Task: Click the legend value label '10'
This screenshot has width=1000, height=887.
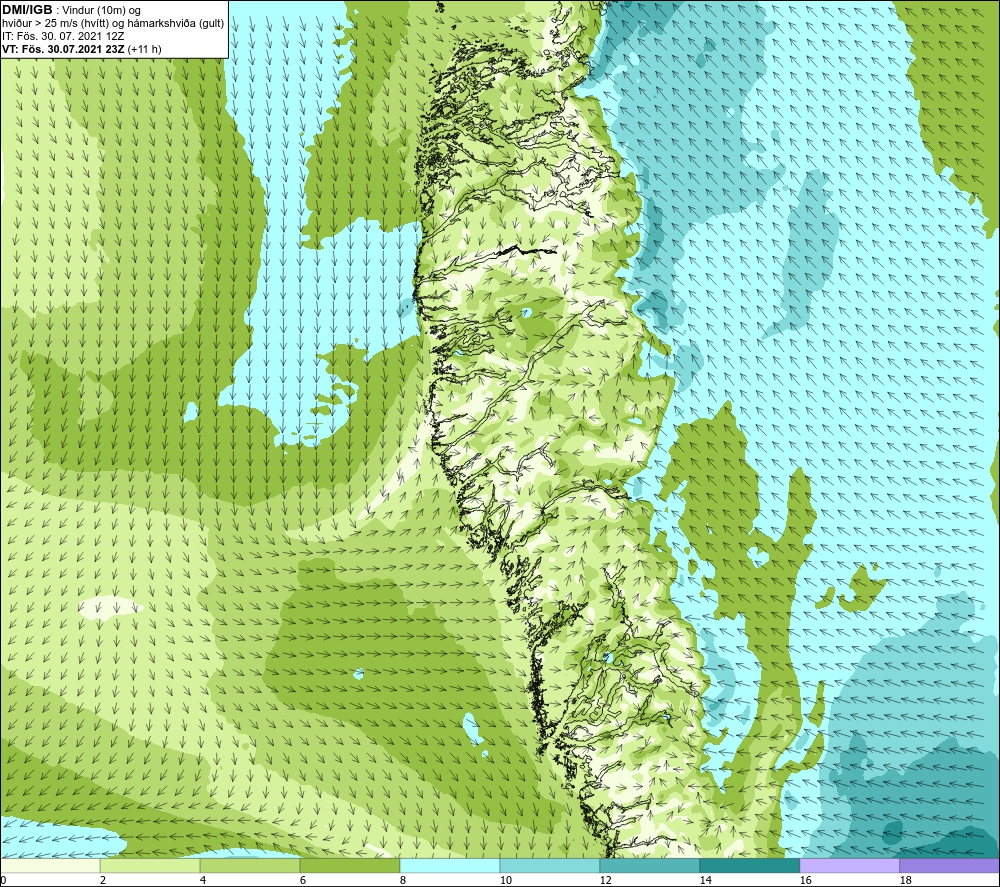Action: click(505, 880)
